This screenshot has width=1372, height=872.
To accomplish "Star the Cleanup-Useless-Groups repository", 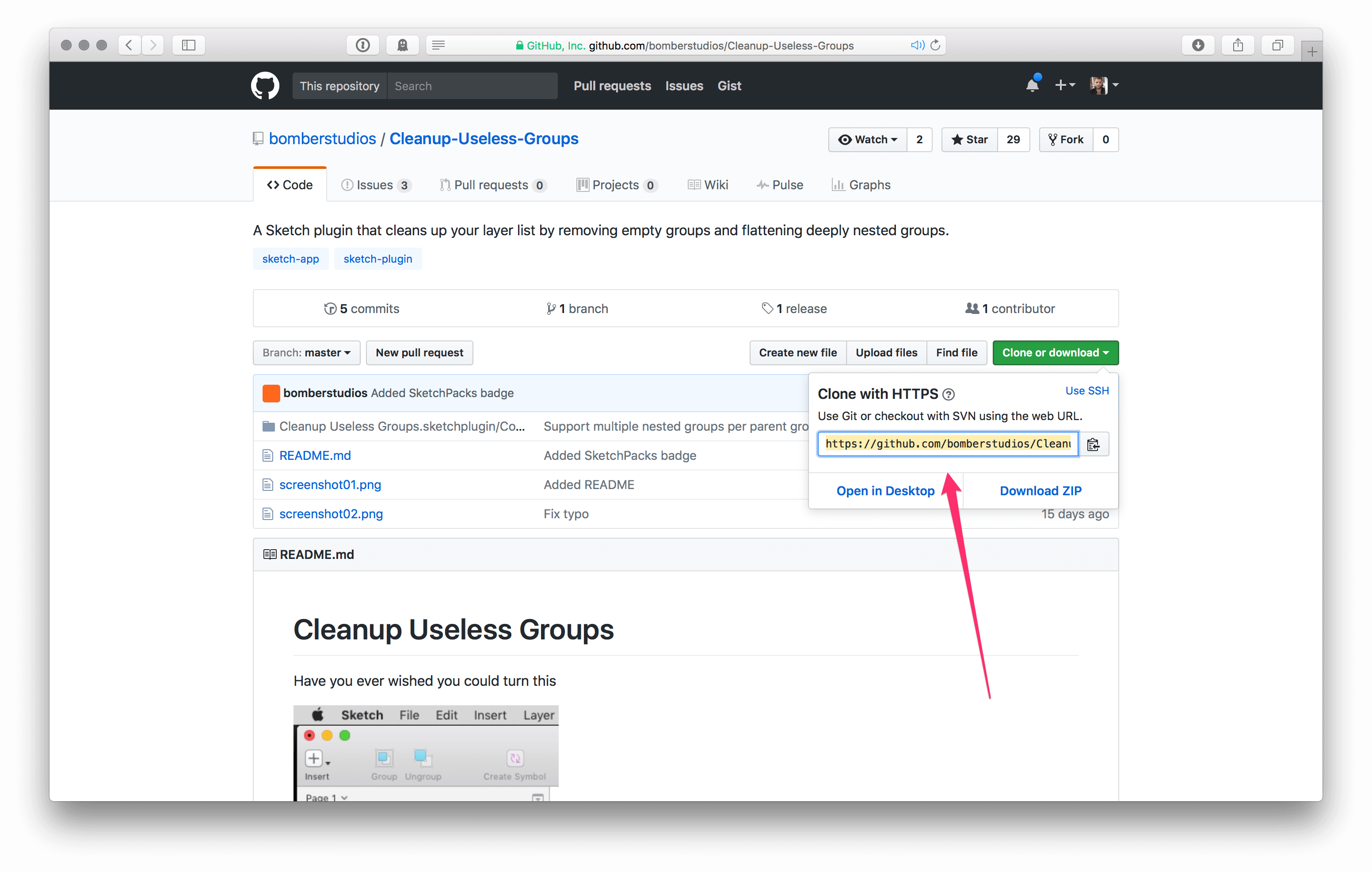I will click(x=969, y=140).
